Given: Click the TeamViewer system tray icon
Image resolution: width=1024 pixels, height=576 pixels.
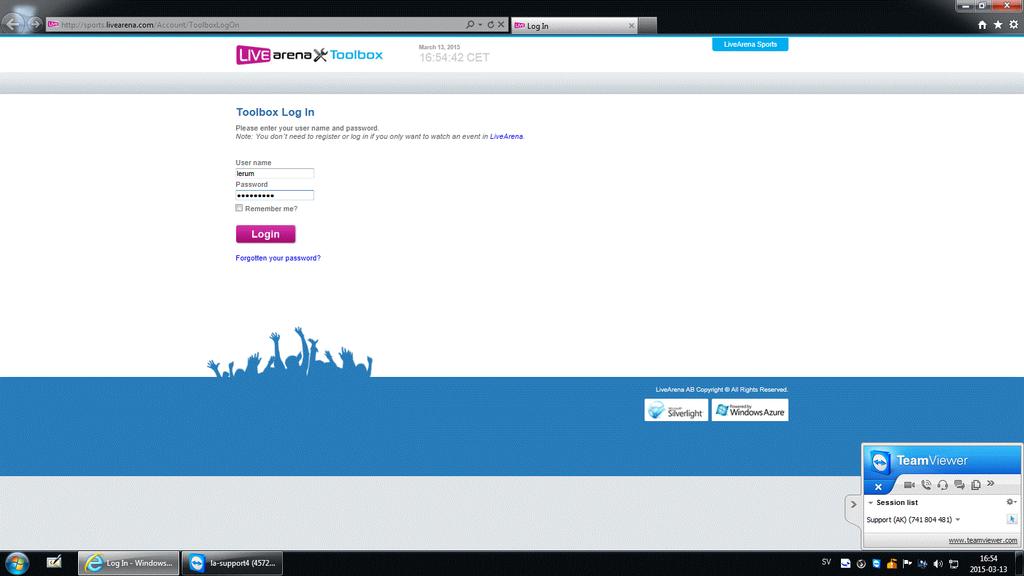Looking at the screenshot, I should coord(876,564).
